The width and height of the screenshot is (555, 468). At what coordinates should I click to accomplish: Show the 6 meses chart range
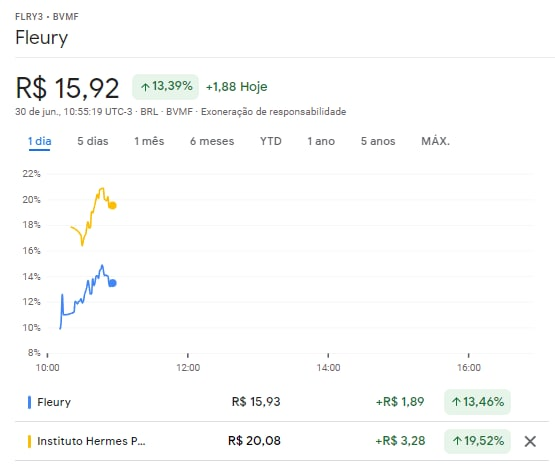click(x=212, y=141)
